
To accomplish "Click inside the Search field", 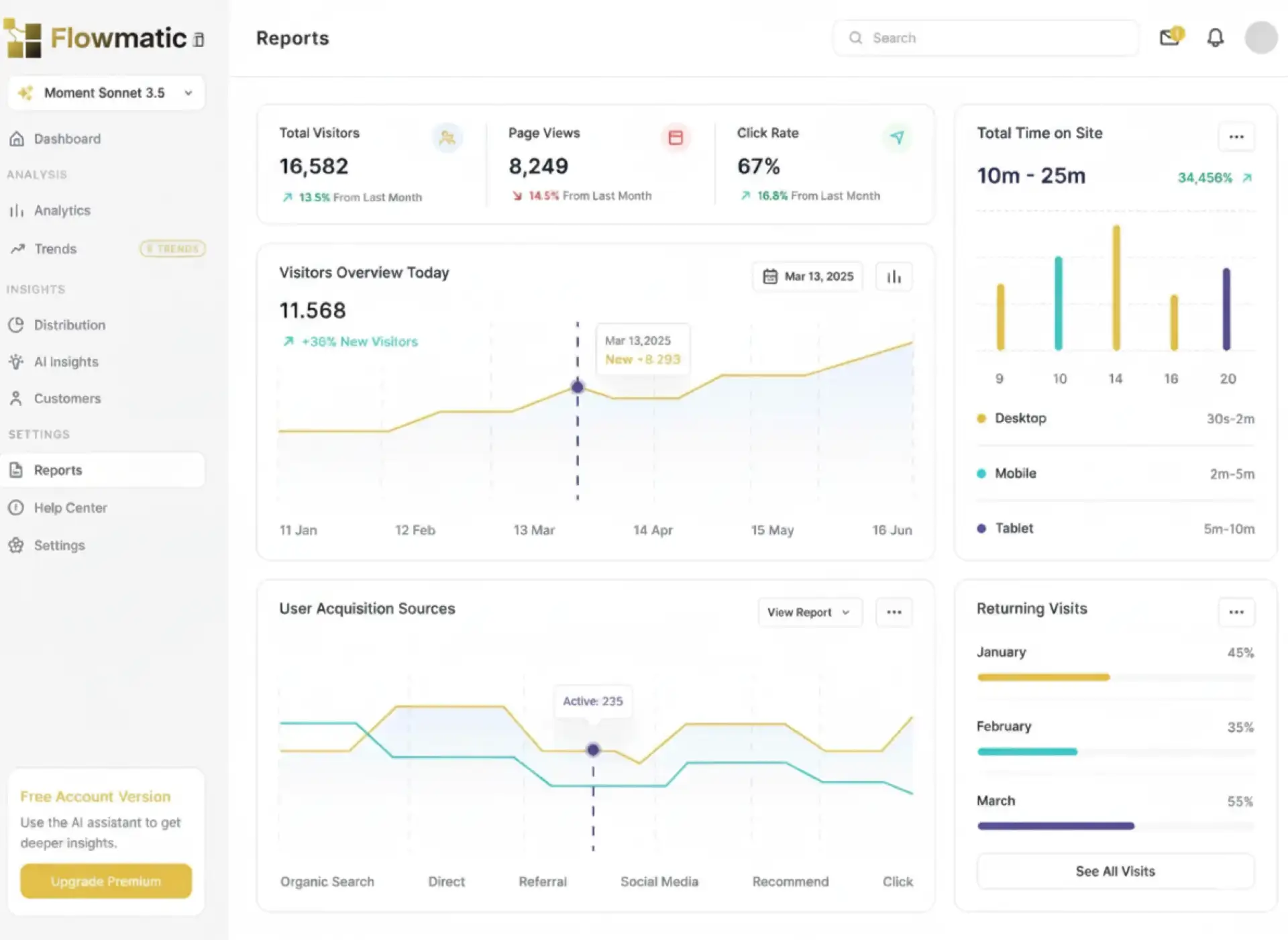I will [985, 38].
